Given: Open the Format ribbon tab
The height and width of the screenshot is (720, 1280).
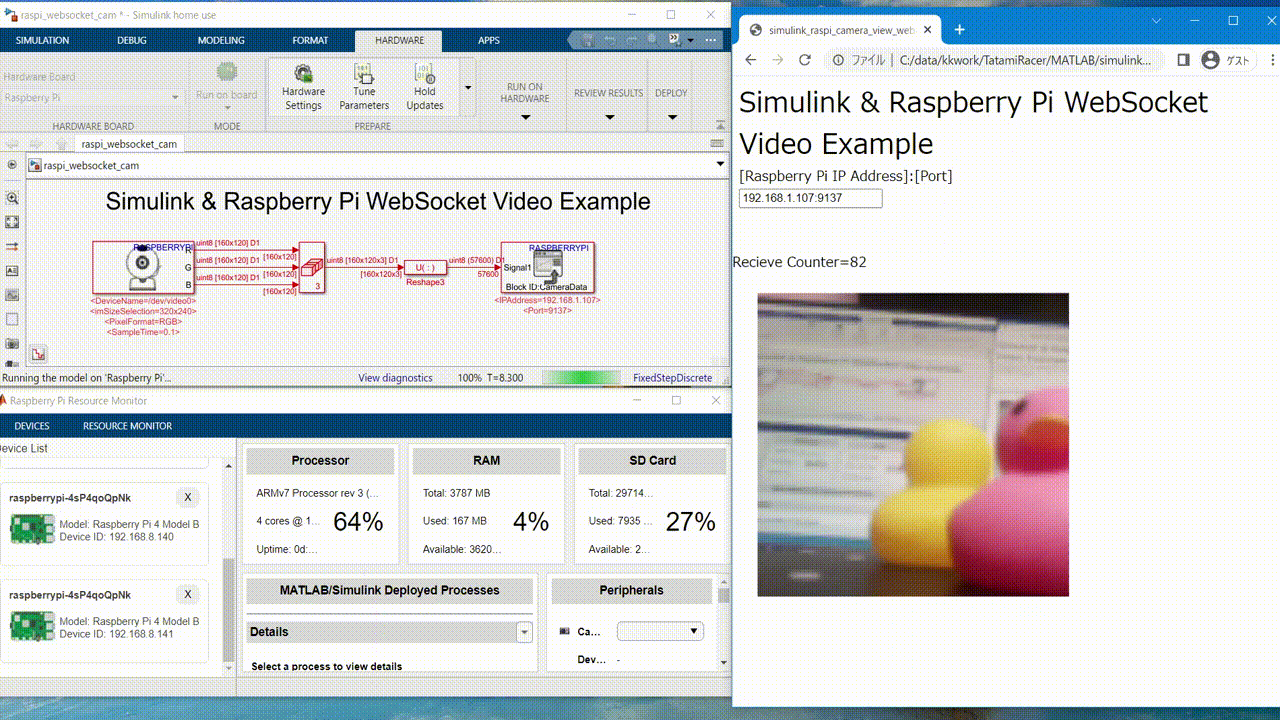Looking at the screenshot, I should [310, 40].
